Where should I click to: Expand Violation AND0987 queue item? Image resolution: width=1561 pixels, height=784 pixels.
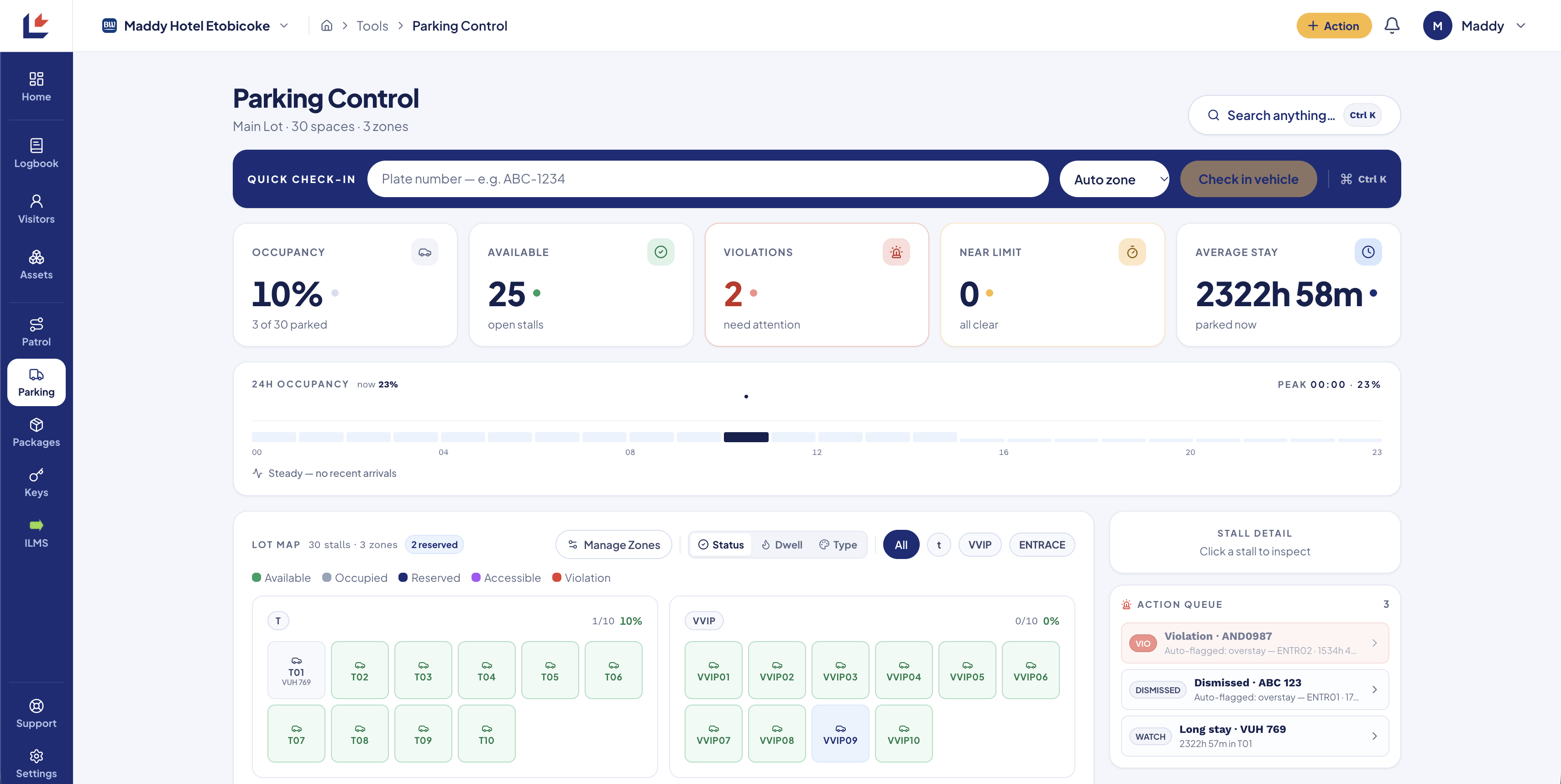(x=1254, y=643)
